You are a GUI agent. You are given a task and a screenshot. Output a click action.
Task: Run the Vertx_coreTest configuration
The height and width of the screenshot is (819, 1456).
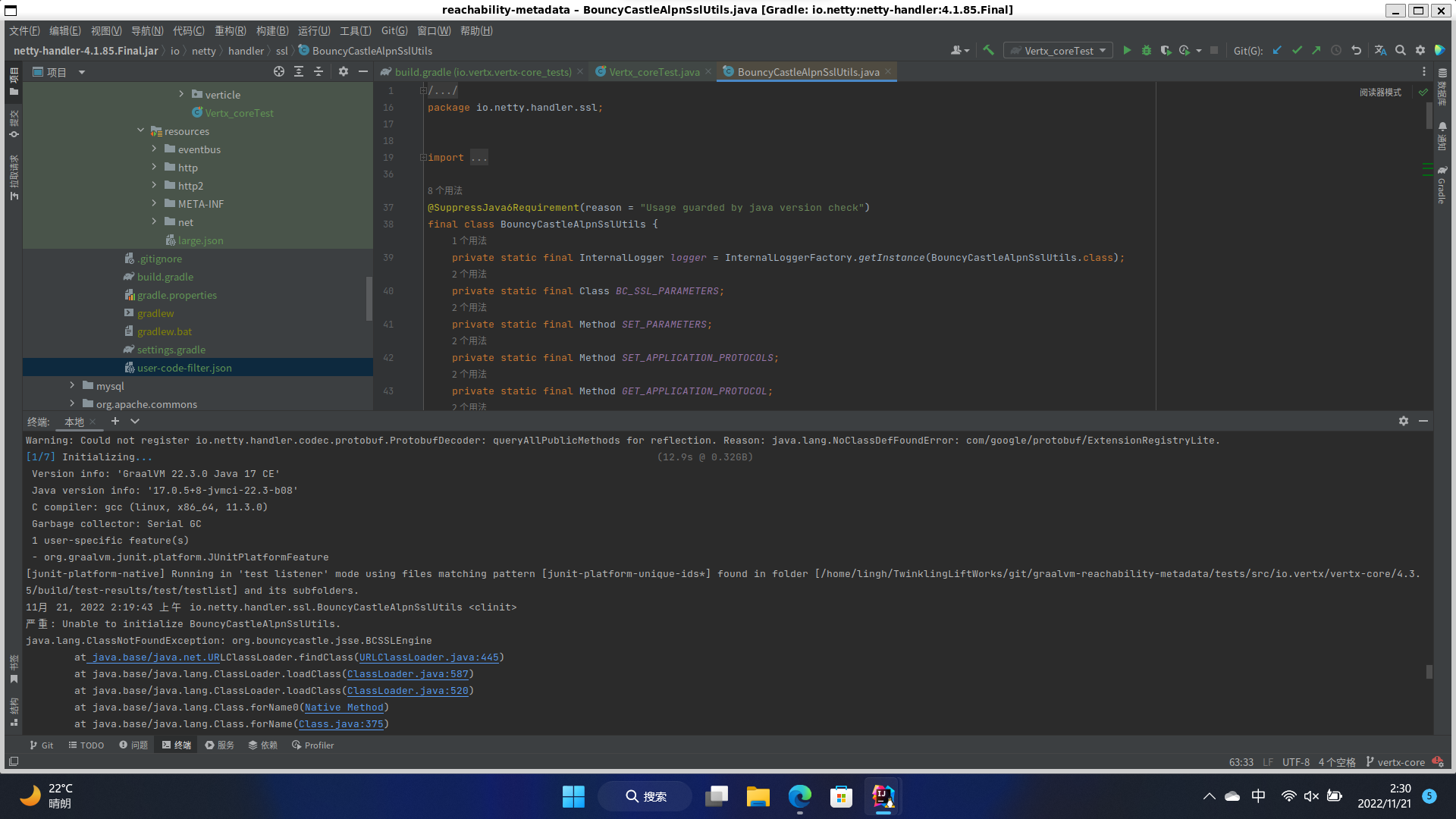point(1128,50)
